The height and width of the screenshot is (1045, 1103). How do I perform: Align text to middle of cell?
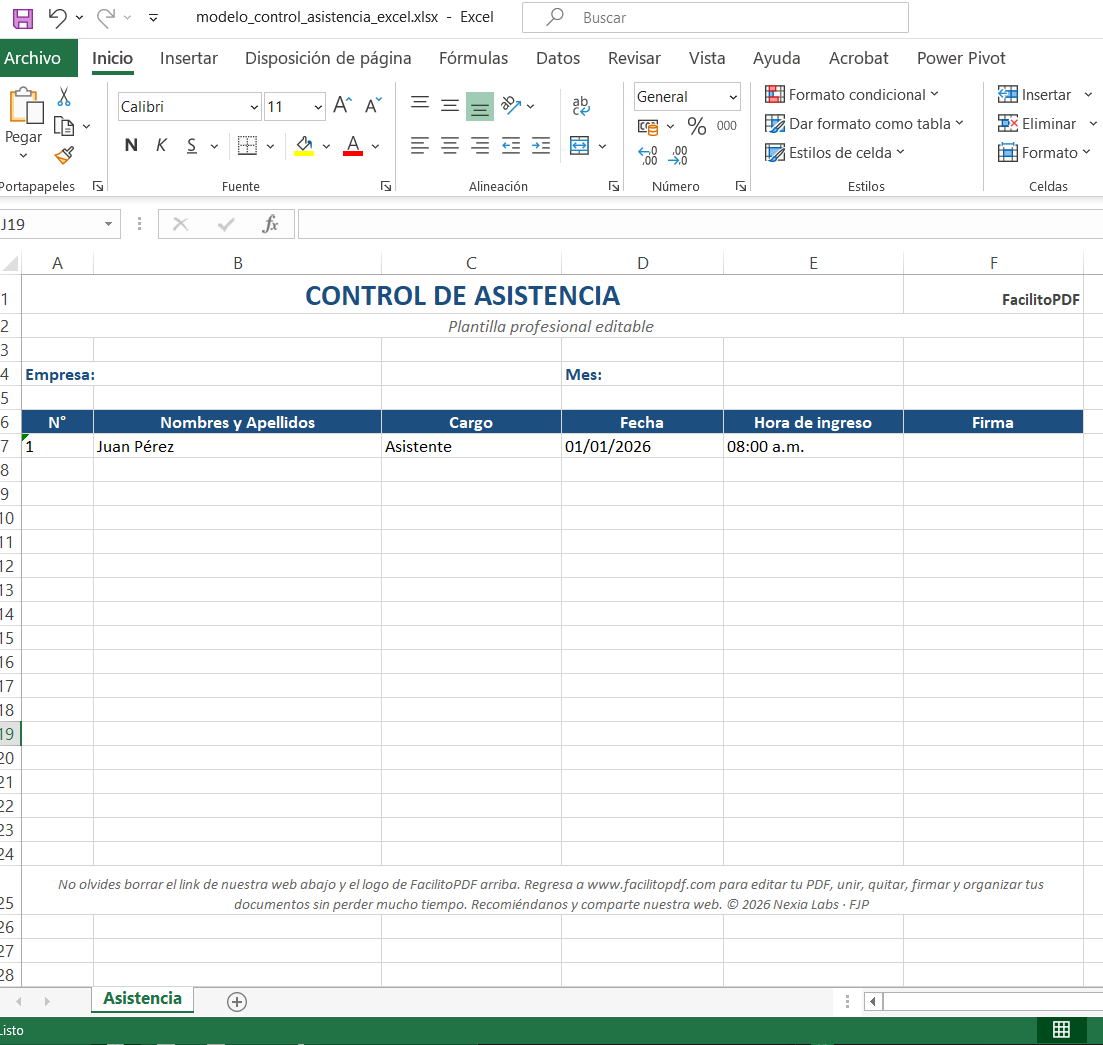tap(450, 105)
